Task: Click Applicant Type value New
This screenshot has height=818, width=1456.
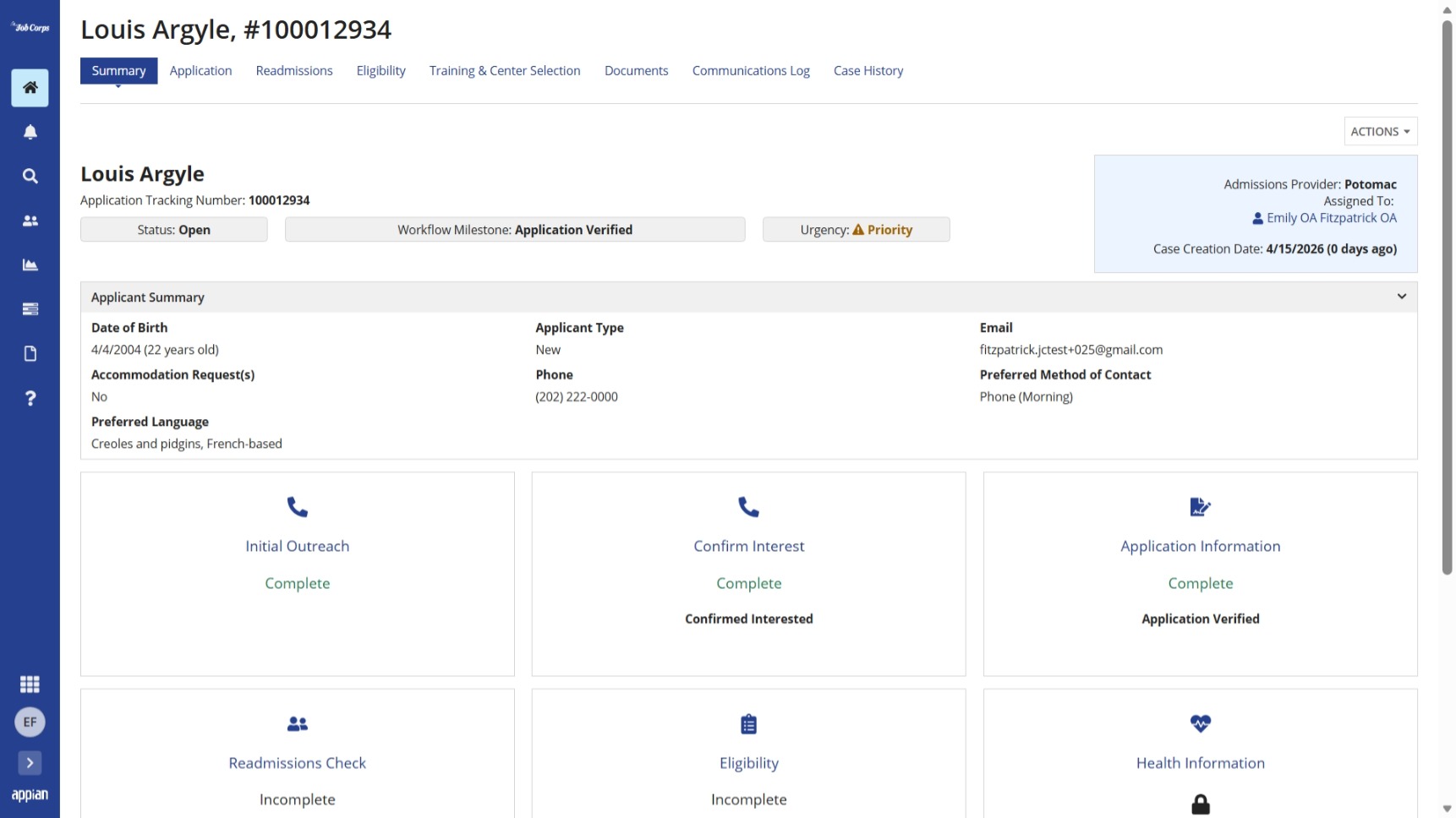Action: pyautogui.click(x=548, y=350)
